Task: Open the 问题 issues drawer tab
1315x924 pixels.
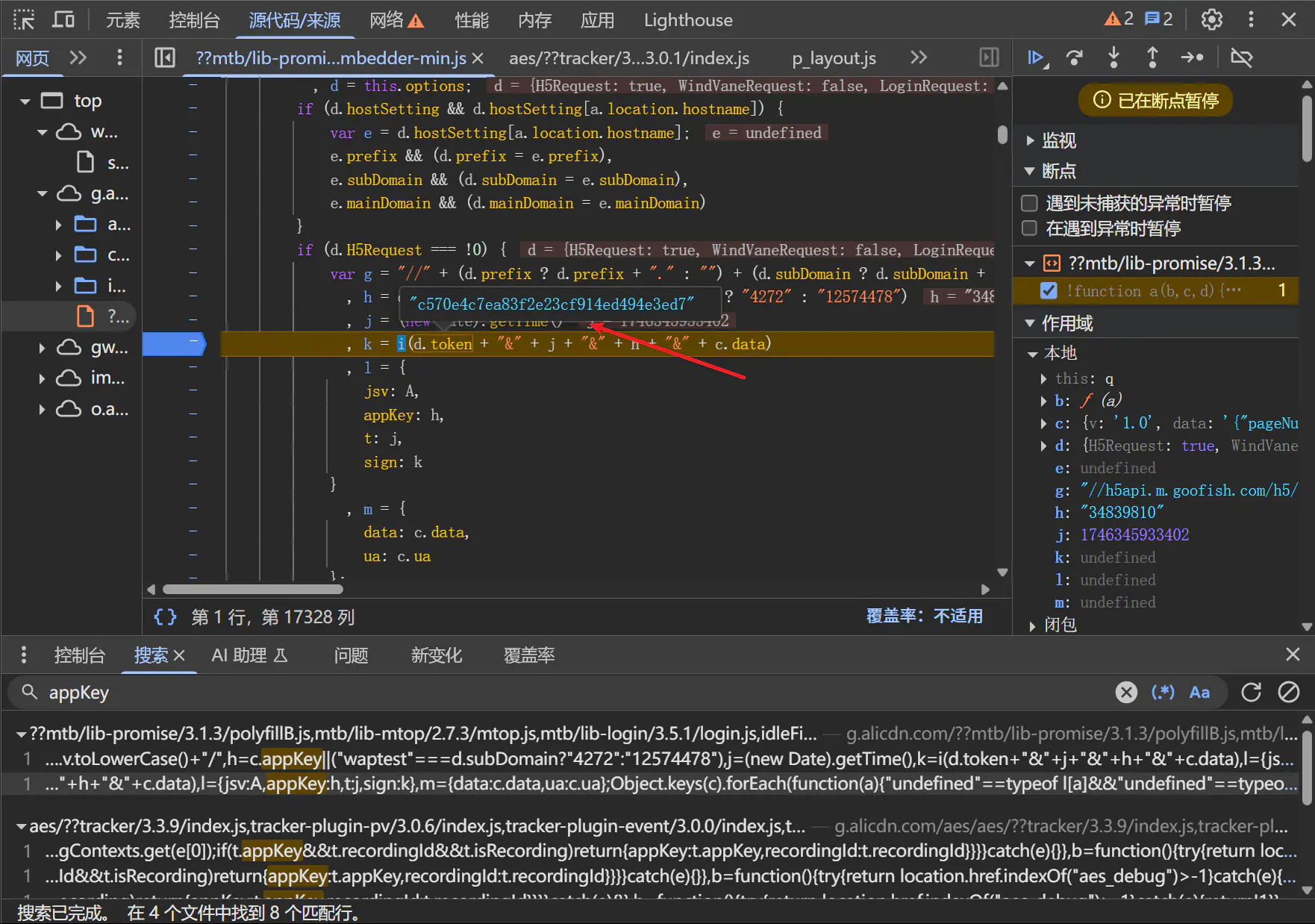Action: click(351, 655)
